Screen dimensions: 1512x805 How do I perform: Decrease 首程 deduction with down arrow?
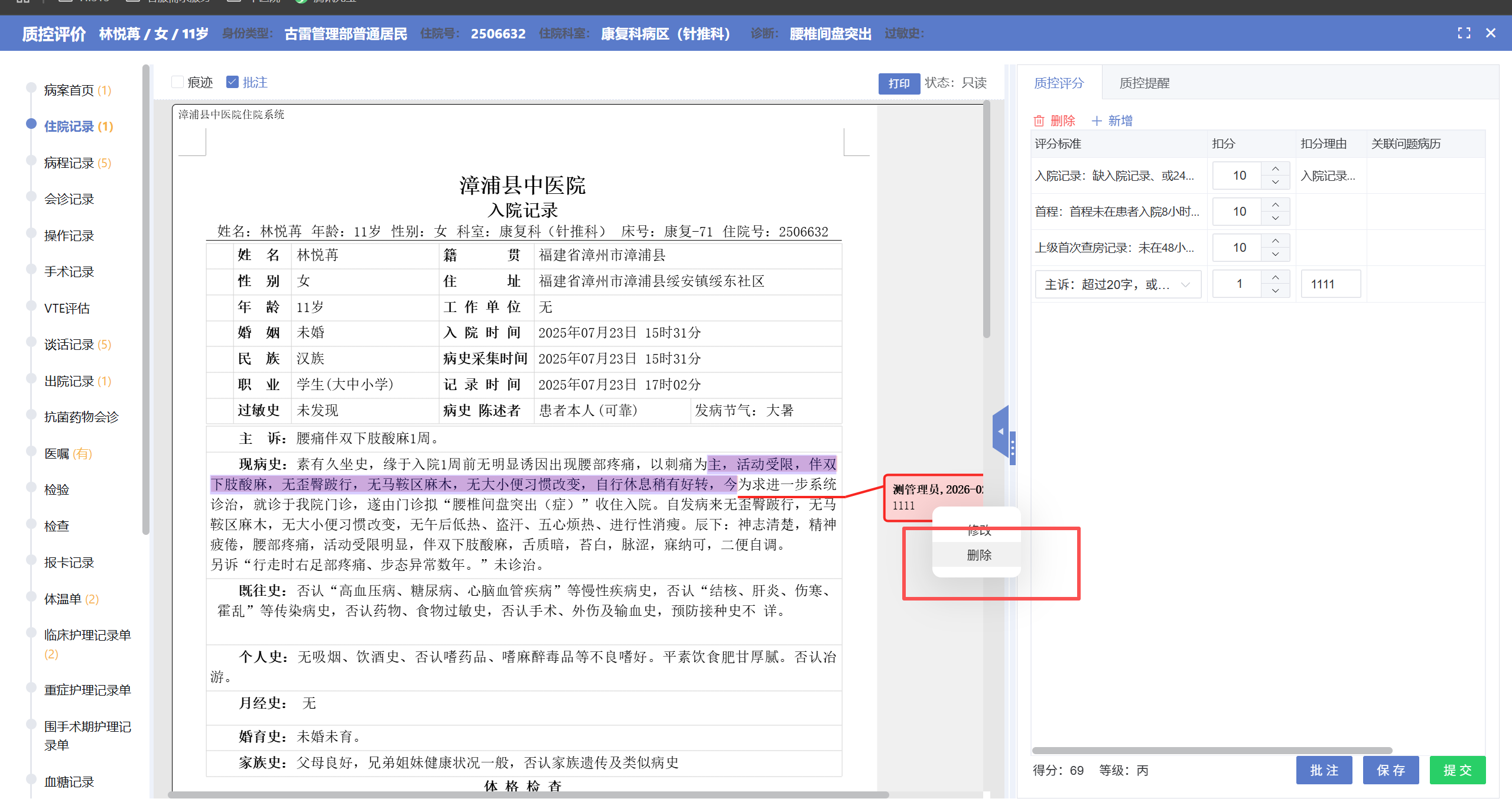click(x=1276, y=218)
